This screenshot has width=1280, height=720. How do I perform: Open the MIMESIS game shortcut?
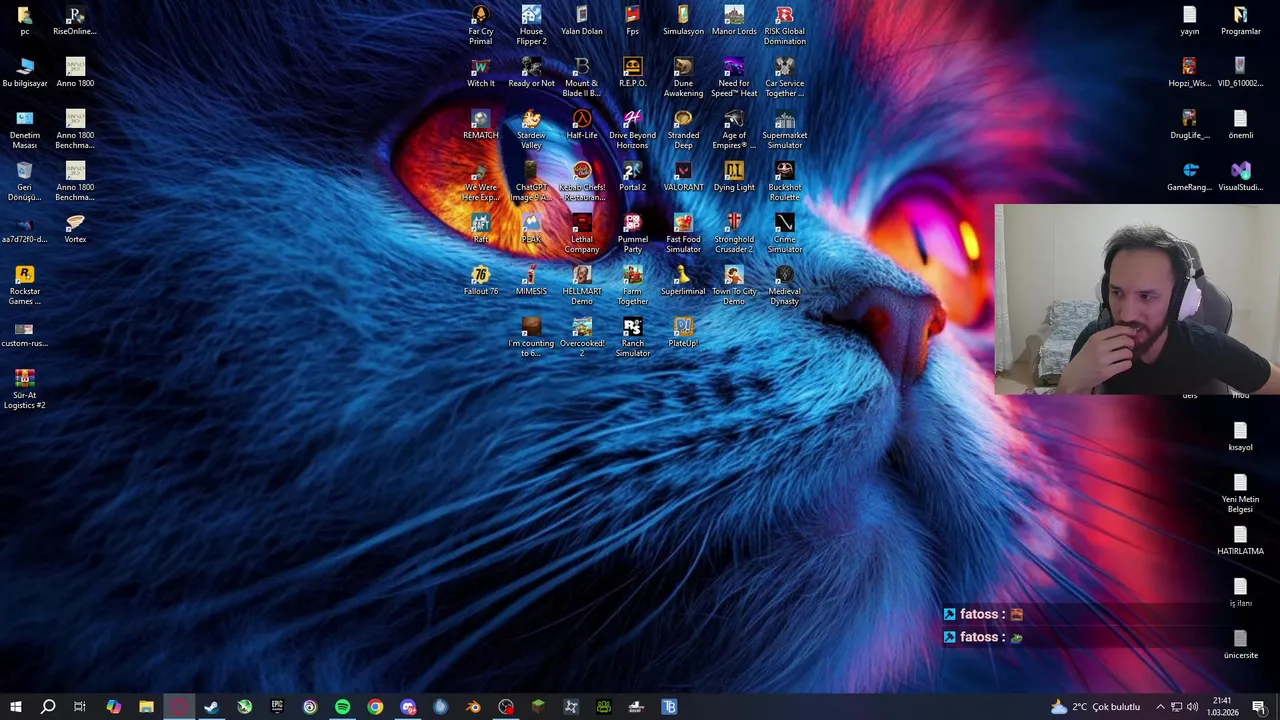pyautogui.click(x=531, y=280)
